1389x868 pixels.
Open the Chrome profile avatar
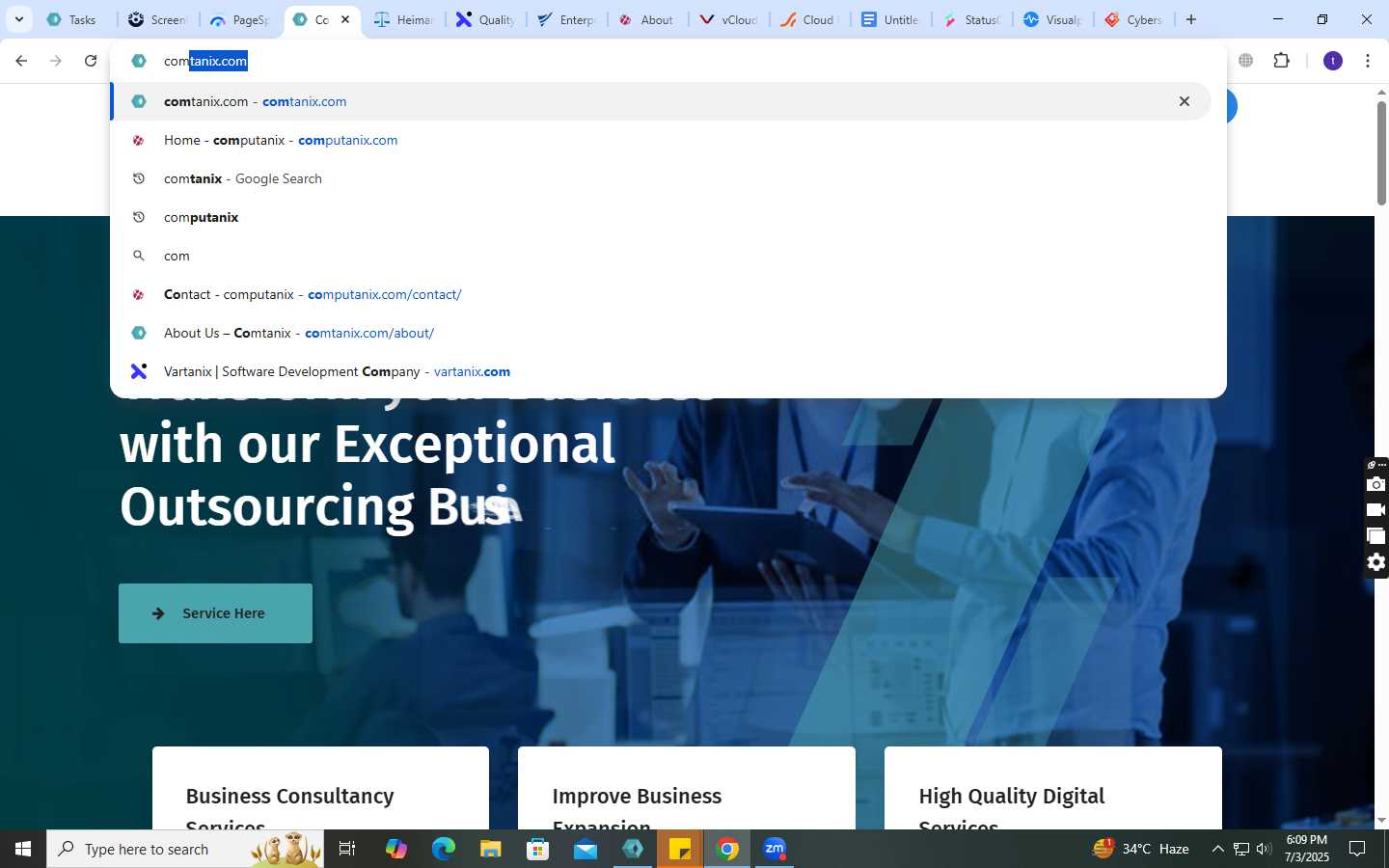click(x=1333, y=61)
